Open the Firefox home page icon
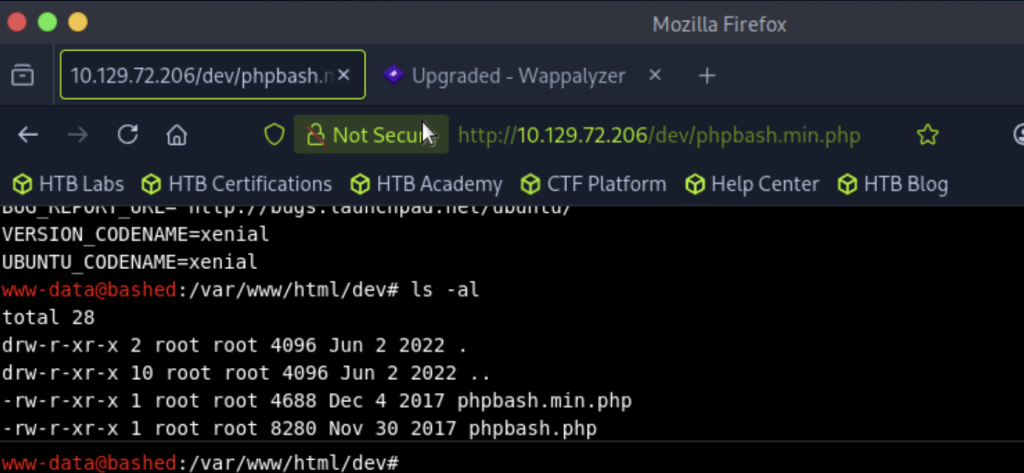Viewport: 1024px width, 473px height. [176, 135]
